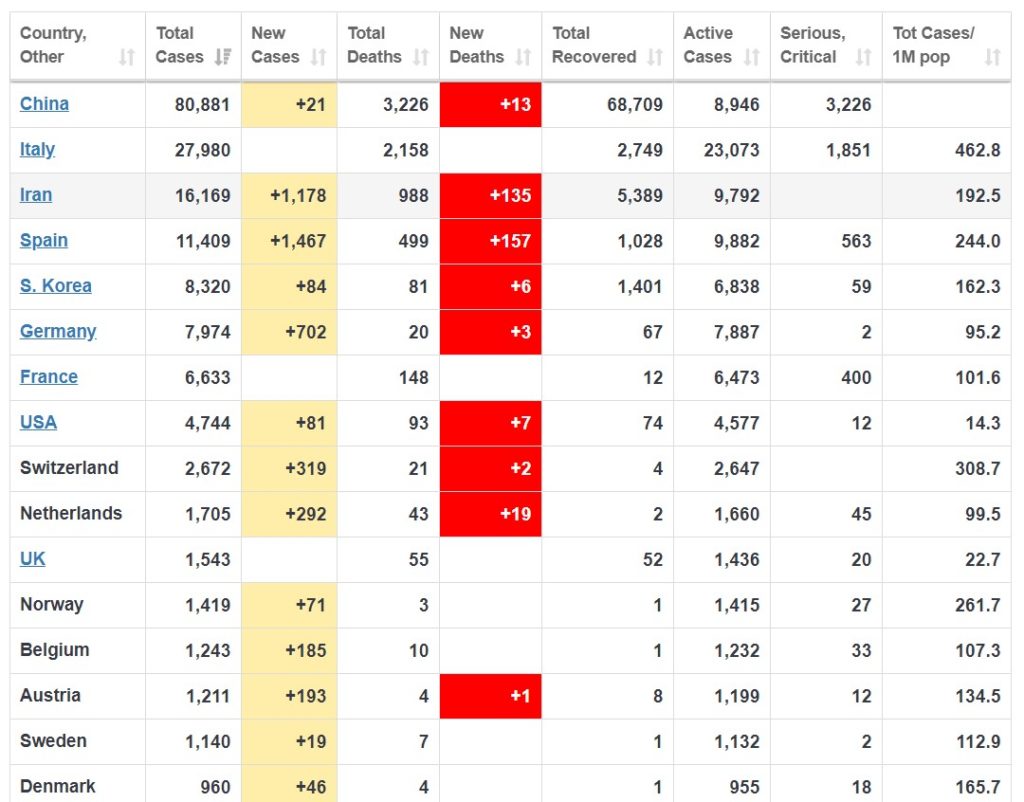Follow the Spain link
The height and width of the screenshot is (802, 1024).
[44, 240]
